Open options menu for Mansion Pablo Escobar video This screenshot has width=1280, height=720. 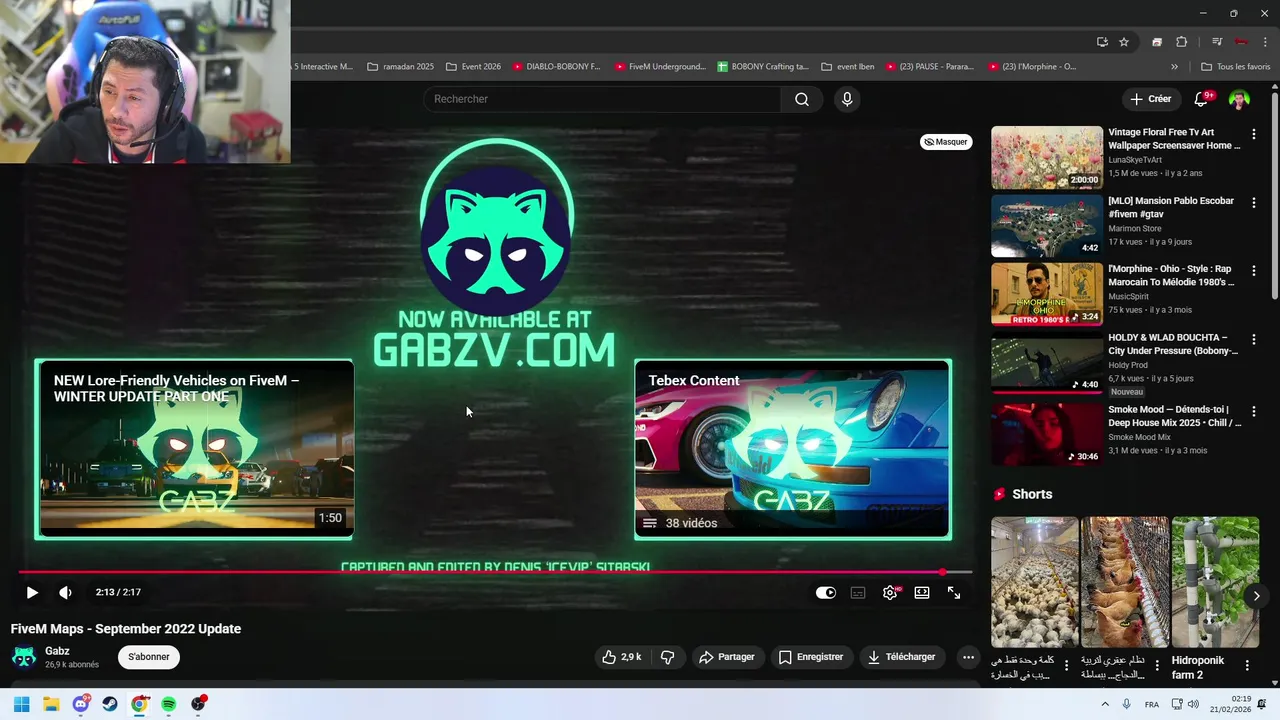[1254, 202]
